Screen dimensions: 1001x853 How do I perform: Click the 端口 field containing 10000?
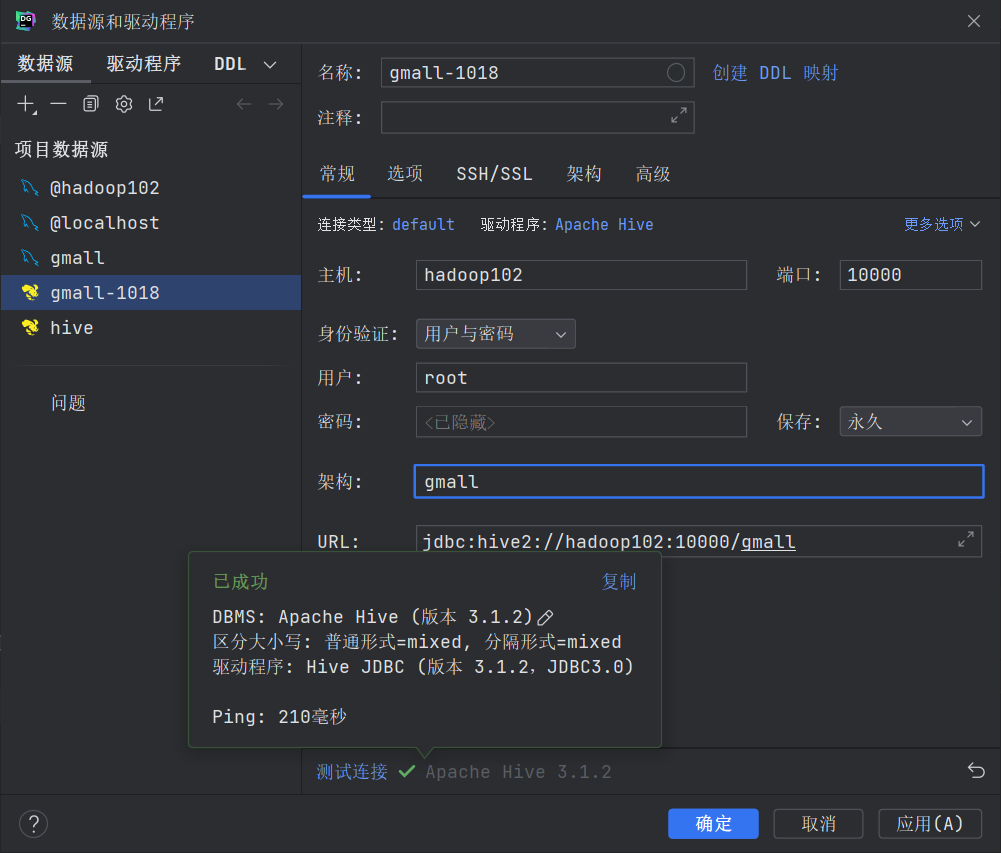[x=910, y=275]
